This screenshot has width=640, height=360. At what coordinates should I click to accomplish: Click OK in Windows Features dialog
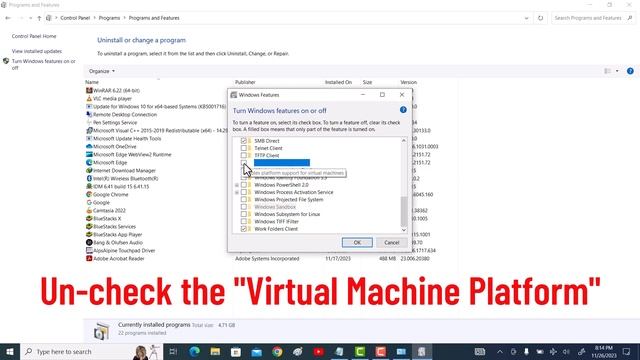point(357,242)
